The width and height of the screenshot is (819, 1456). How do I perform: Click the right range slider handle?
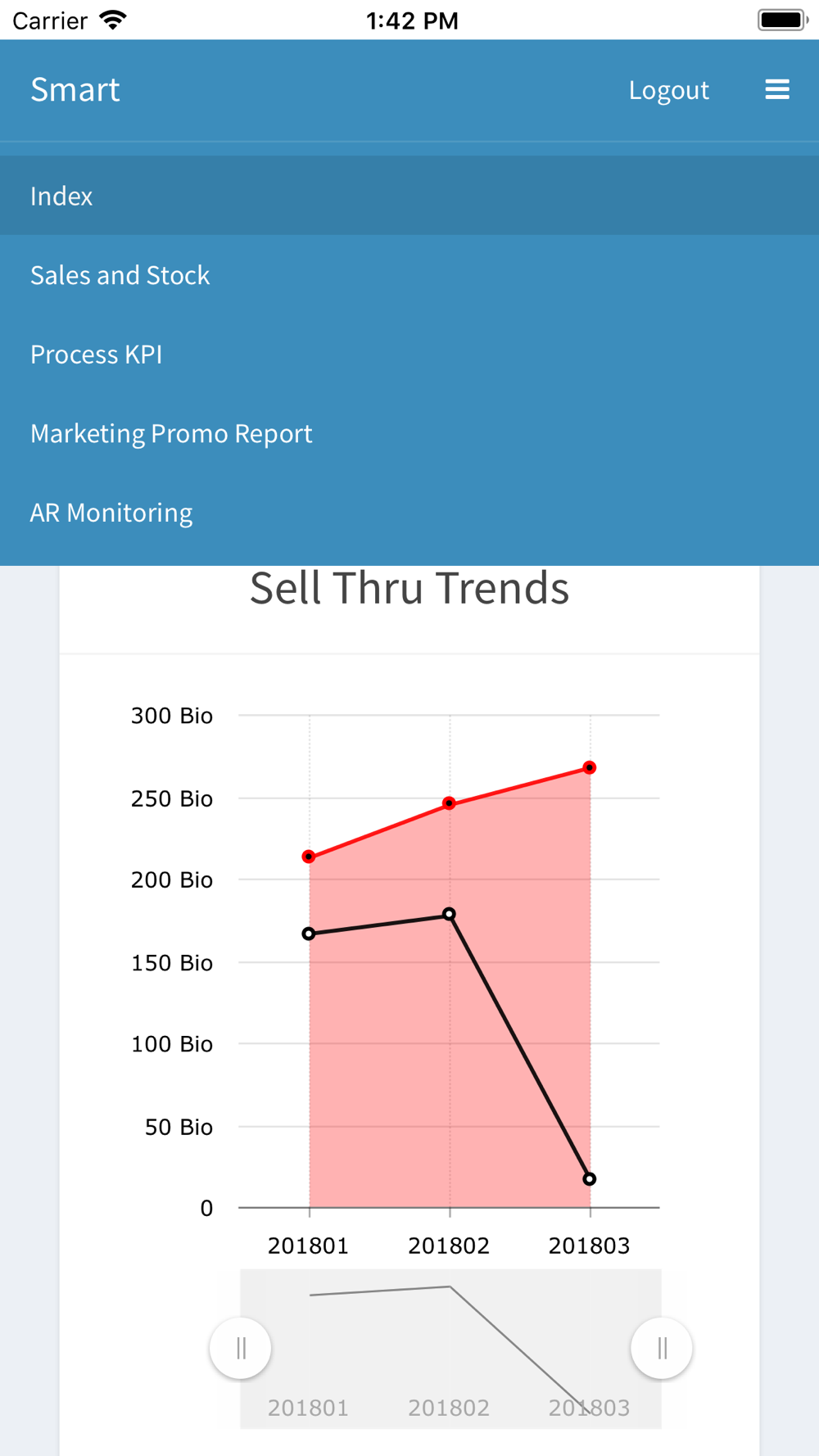tap(662, 1348)
